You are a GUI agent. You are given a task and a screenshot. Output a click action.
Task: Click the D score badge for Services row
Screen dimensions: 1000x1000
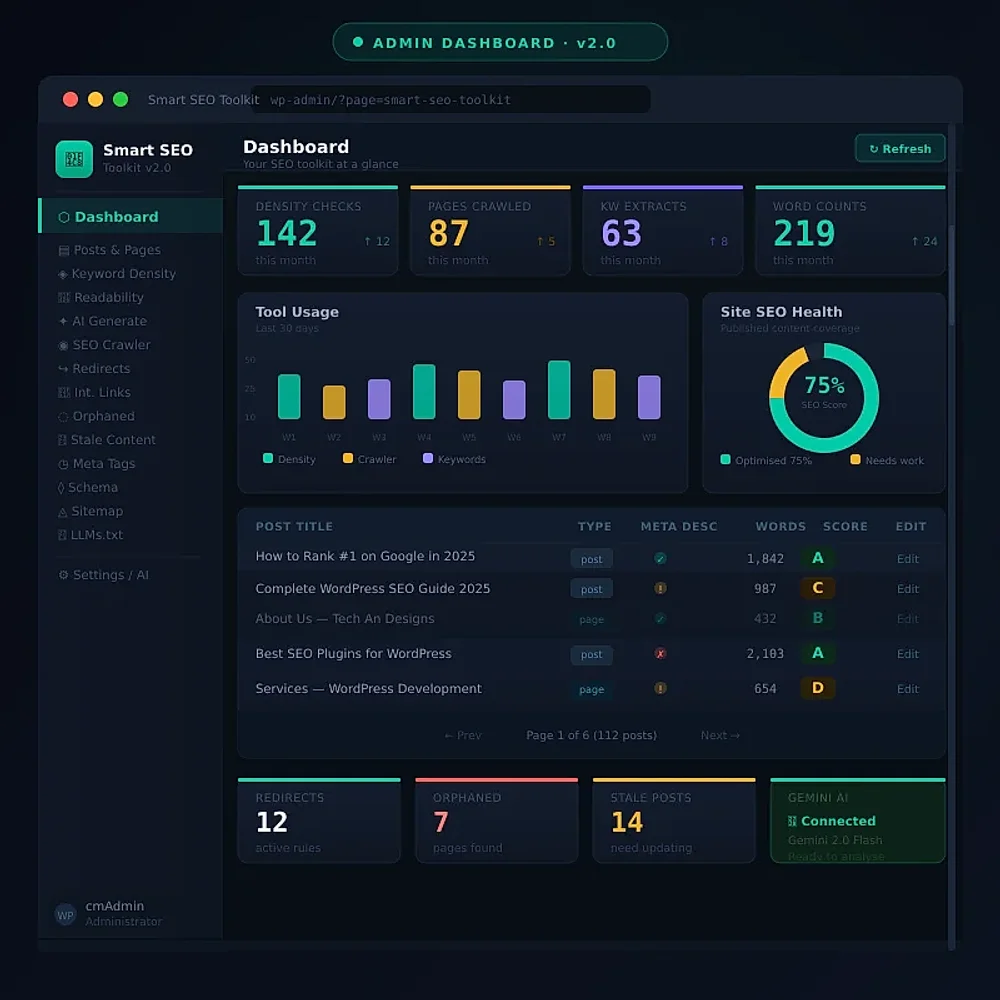tap(818, 688)
